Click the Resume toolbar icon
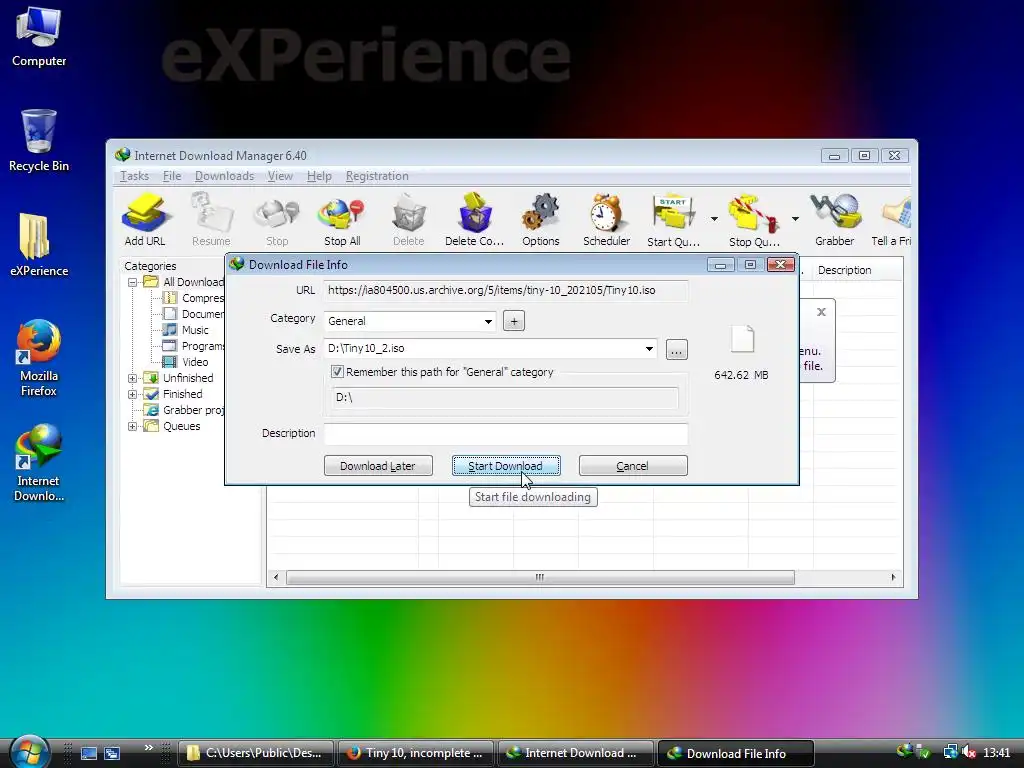 (x=211, y=220)
